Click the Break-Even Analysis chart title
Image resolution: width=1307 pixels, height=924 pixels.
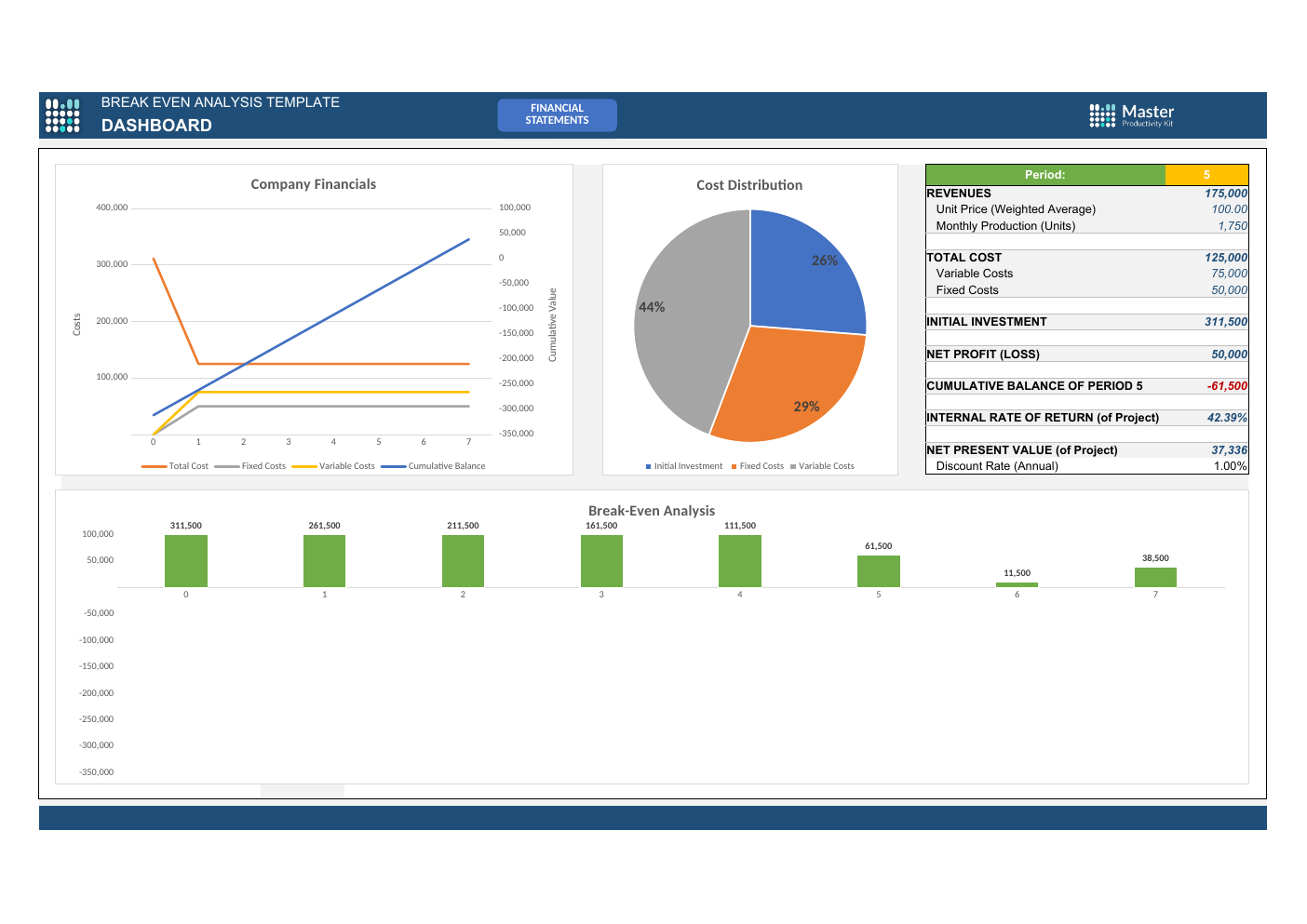[x=652, y=511]
